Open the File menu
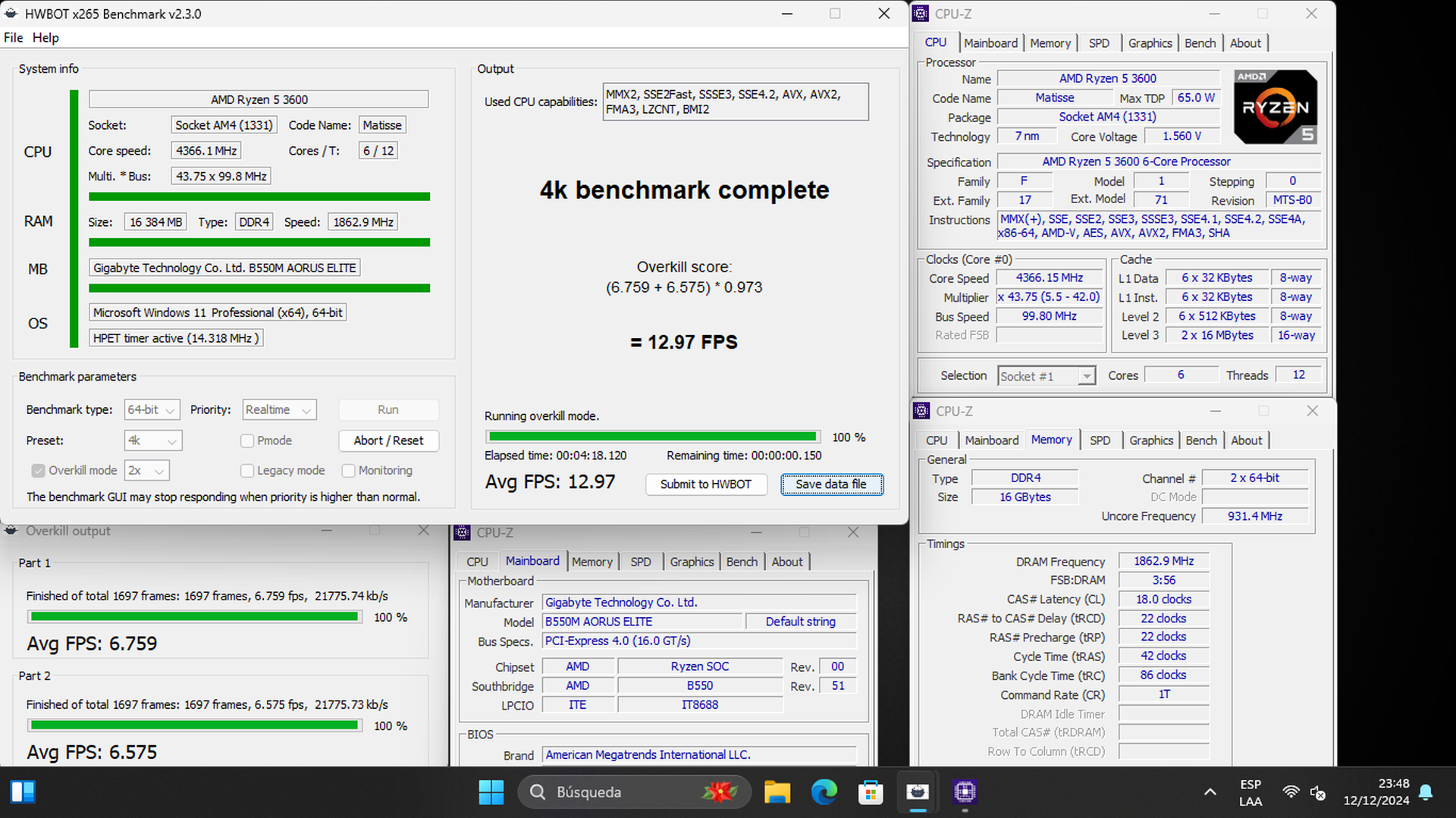Screen dimensions: 1456x818 point(14,37)
